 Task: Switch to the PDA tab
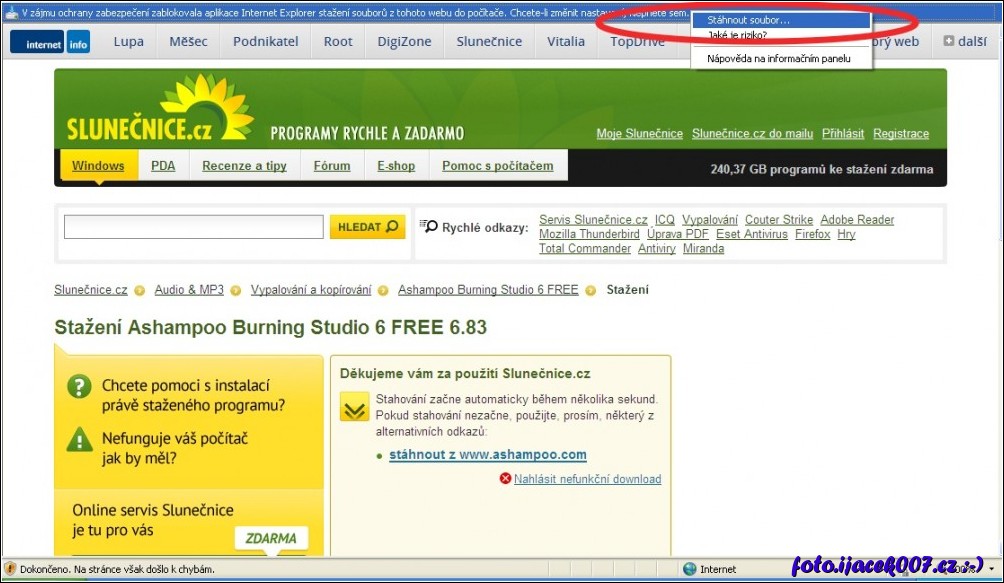[x=163, y=166]
